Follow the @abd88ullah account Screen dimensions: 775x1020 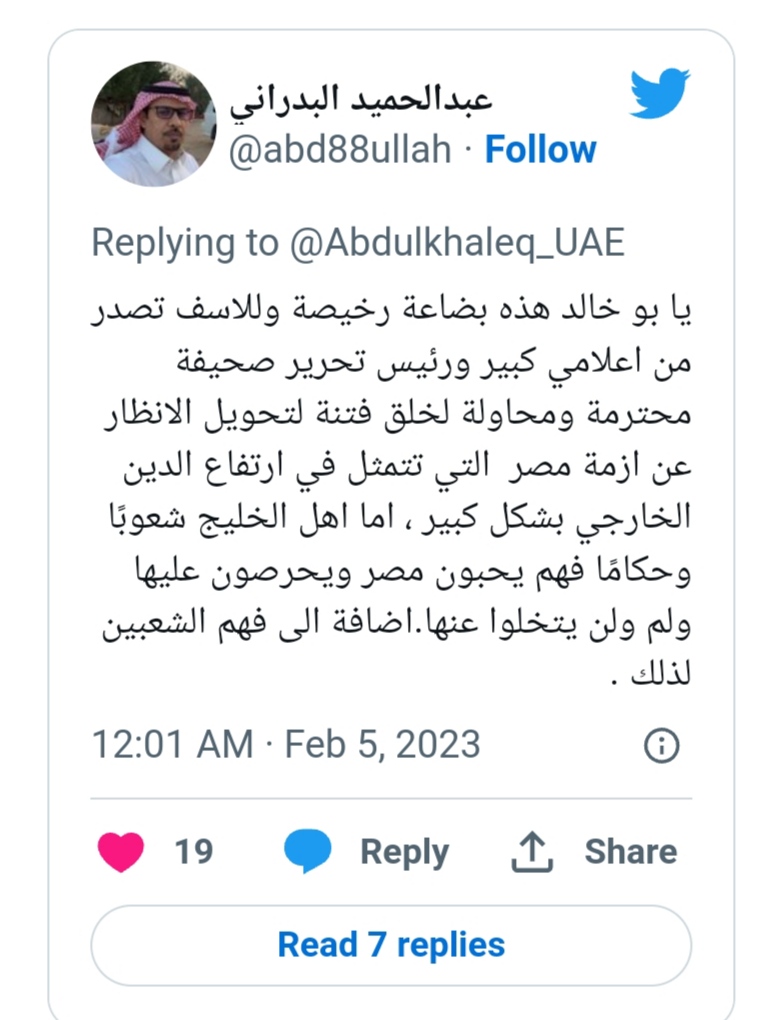540,150
